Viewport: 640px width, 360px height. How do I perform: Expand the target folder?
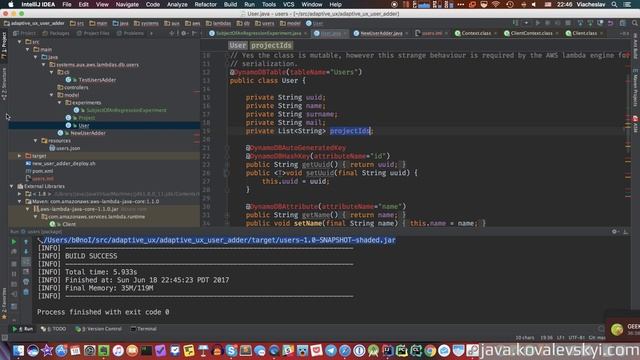(x=19, y=156)
